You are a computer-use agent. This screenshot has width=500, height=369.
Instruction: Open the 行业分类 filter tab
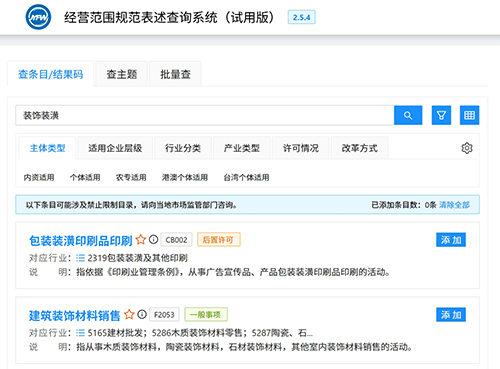[x=183, y=148]
